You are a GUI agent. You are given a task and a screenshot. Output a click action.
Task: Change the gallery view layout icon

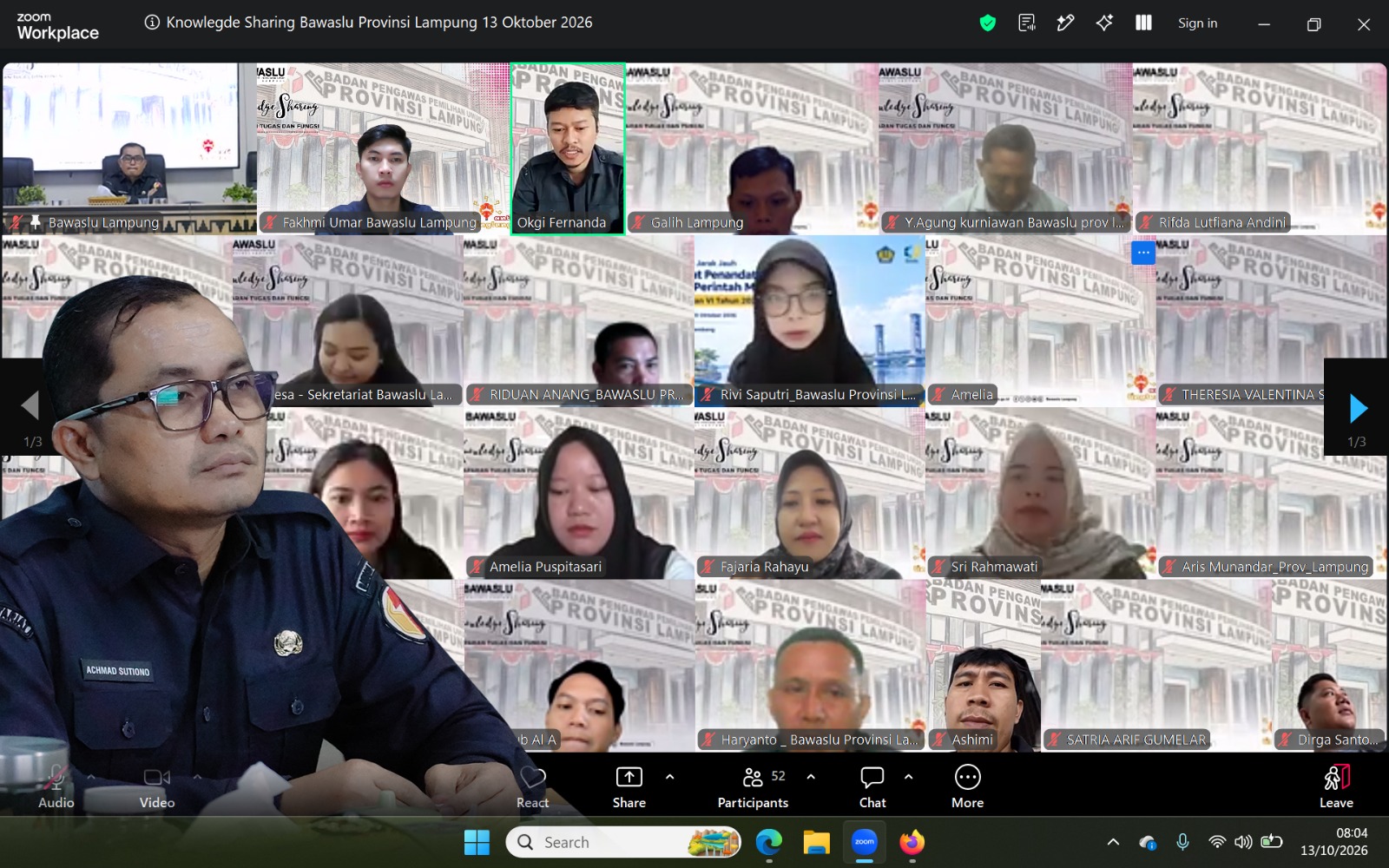(x=1143, y=23)
